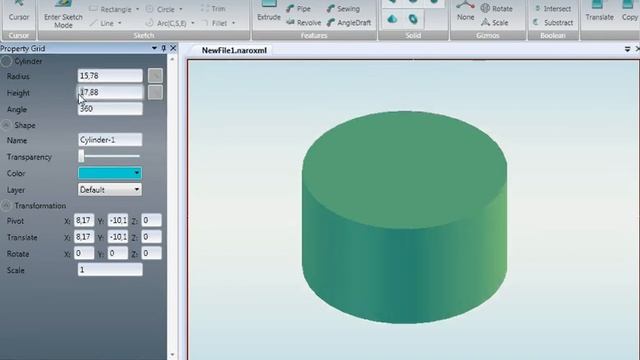Click the Angle input field
This screenshot has width=640, height=360.
point(110,109)
